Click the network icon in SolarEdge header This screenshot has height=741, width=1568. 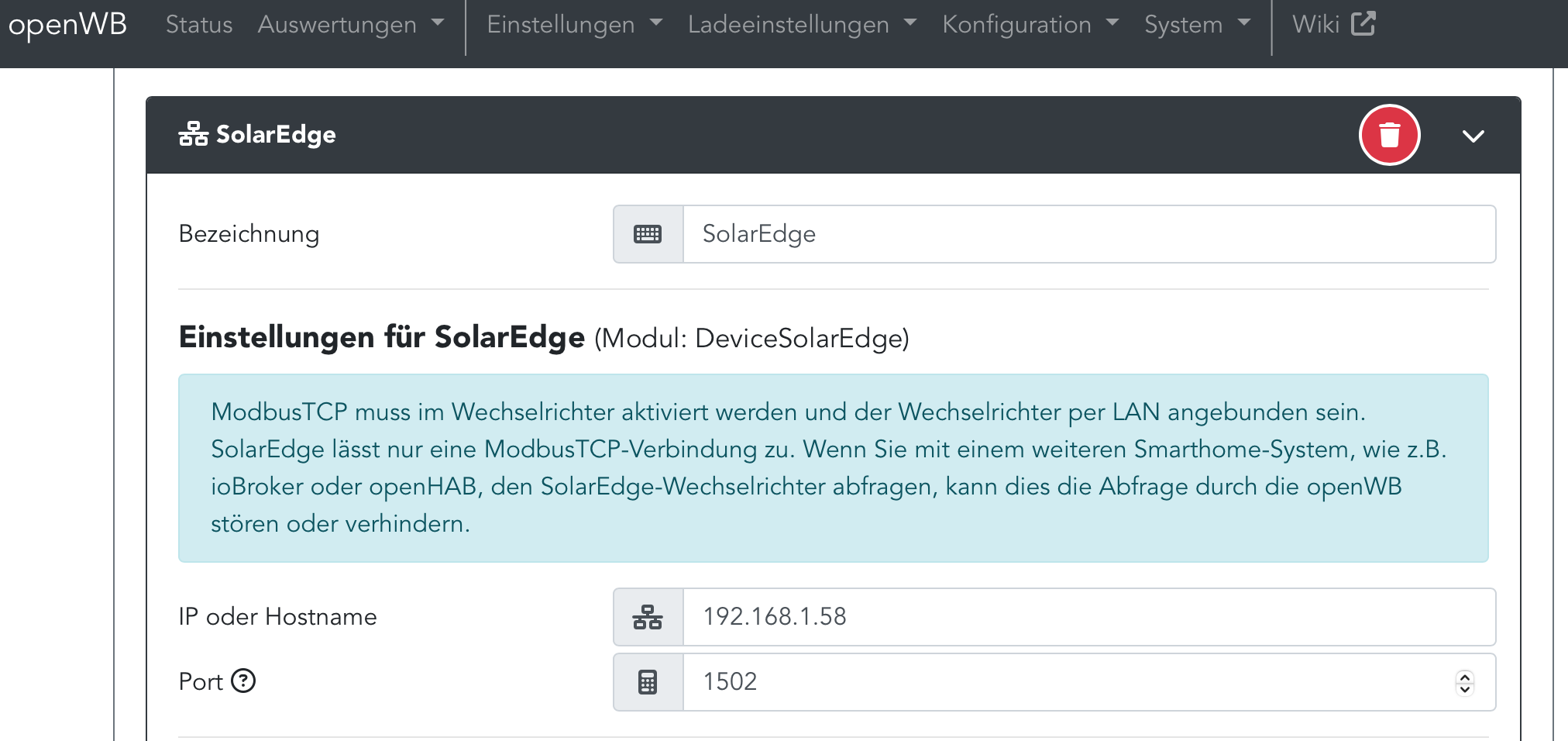point(193,134)
